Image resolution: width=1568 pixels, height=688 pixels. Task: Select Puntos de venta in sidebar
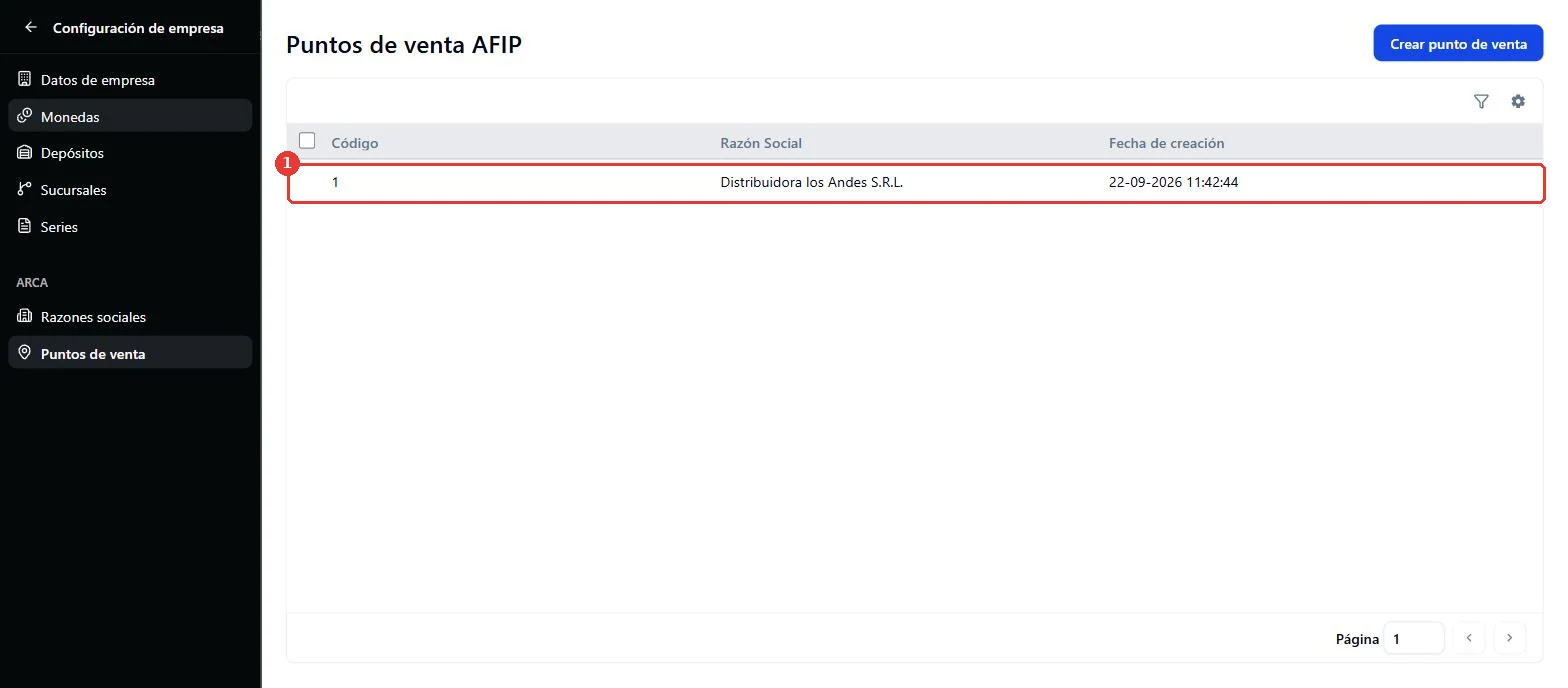pyautogui.click(x=130, y=353)
